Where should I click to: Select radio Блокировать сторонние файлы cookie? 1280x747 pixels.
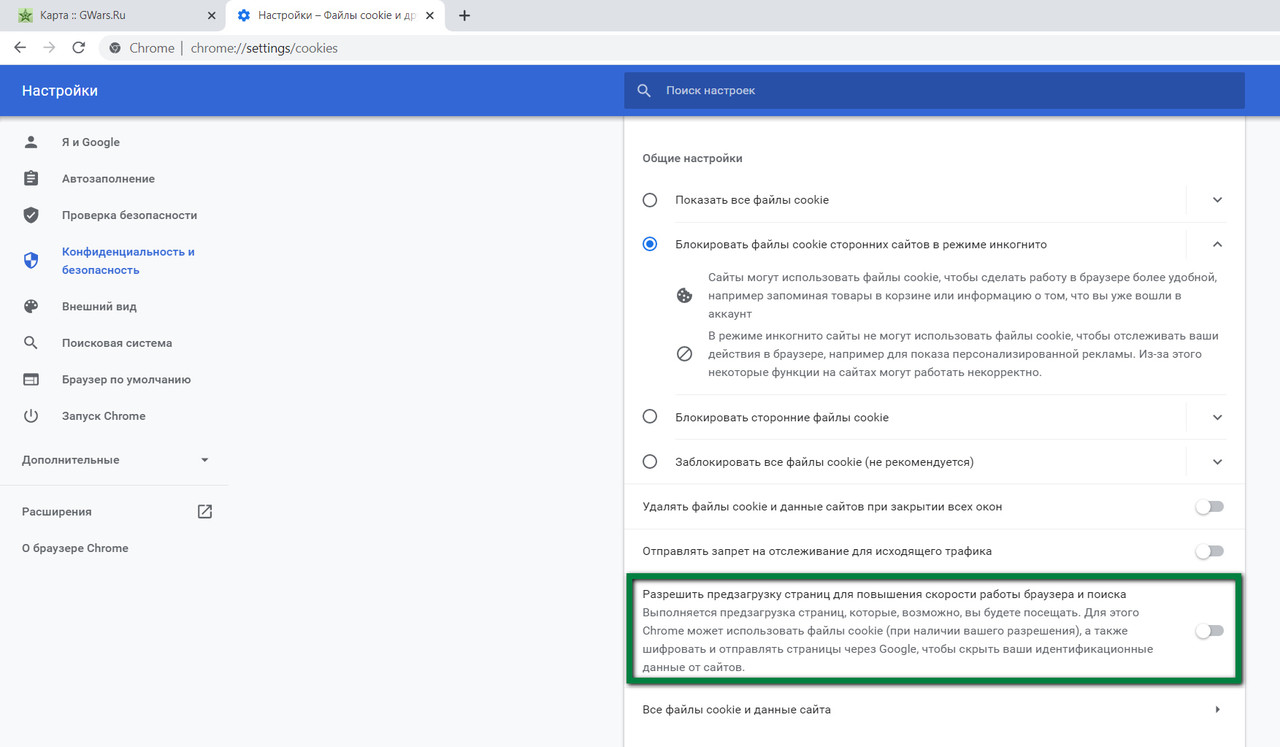coord(650,417)
